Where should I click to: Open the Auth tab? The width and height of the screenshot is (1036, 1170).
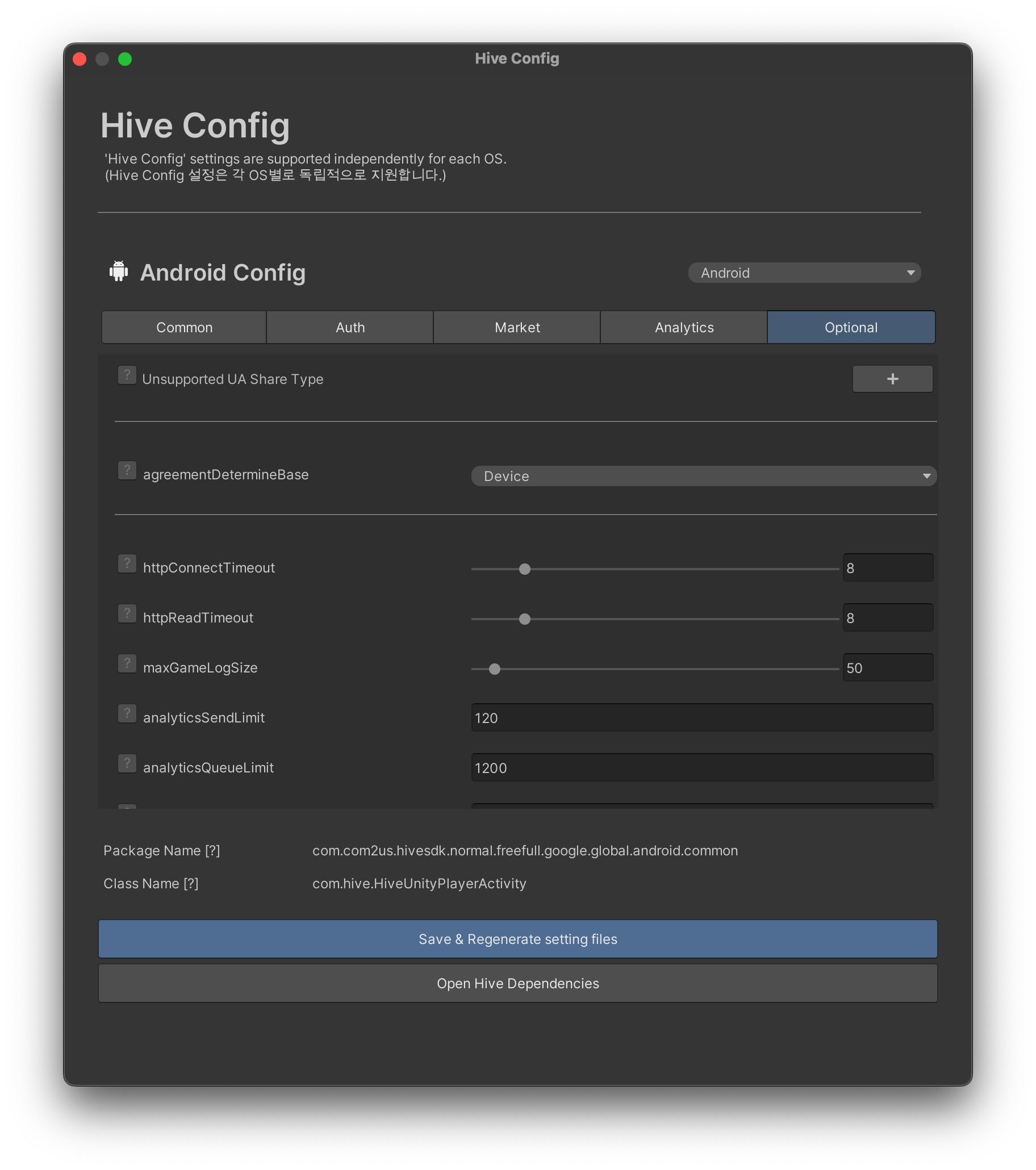[x=350, y=327]
